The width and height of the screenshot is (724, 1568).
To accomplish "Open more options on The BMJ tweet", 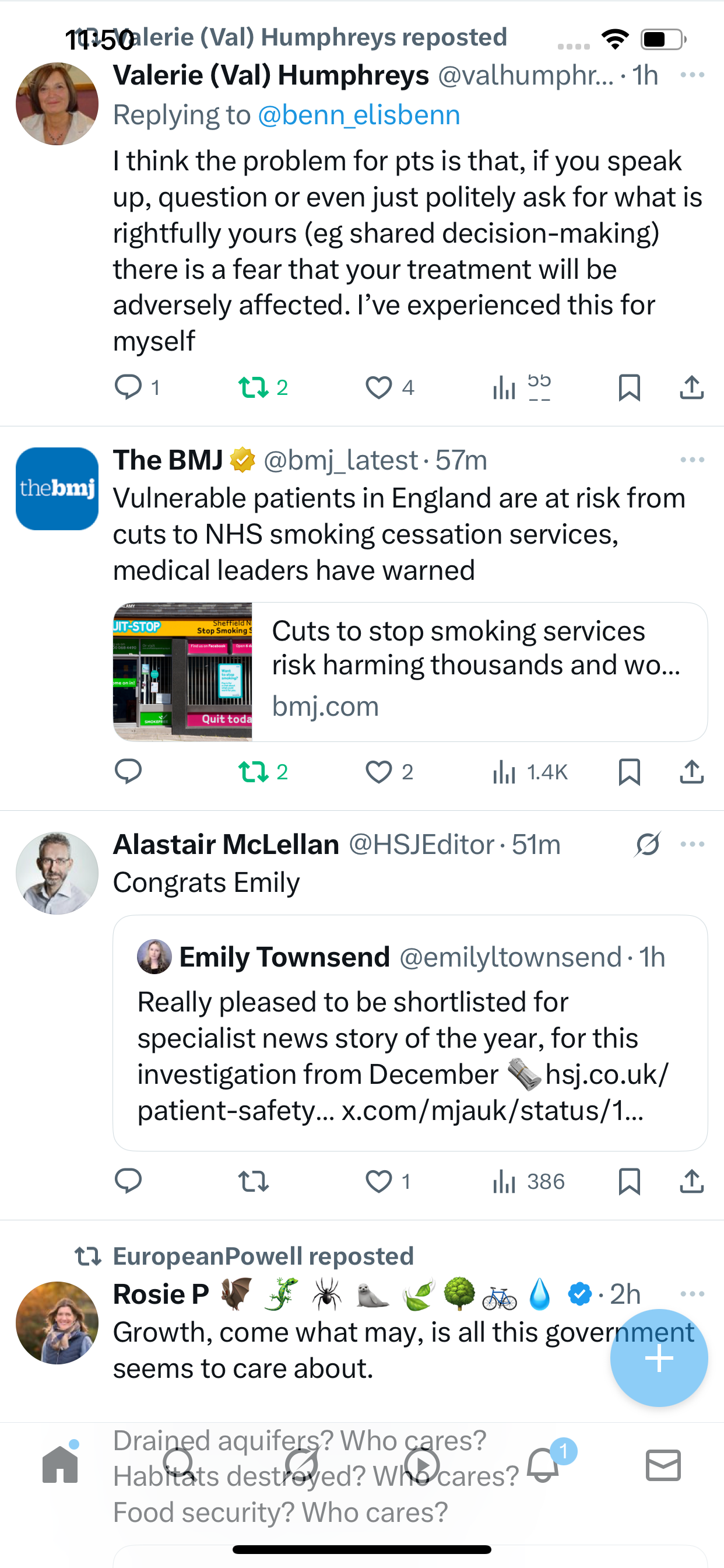I will [692, 460].
